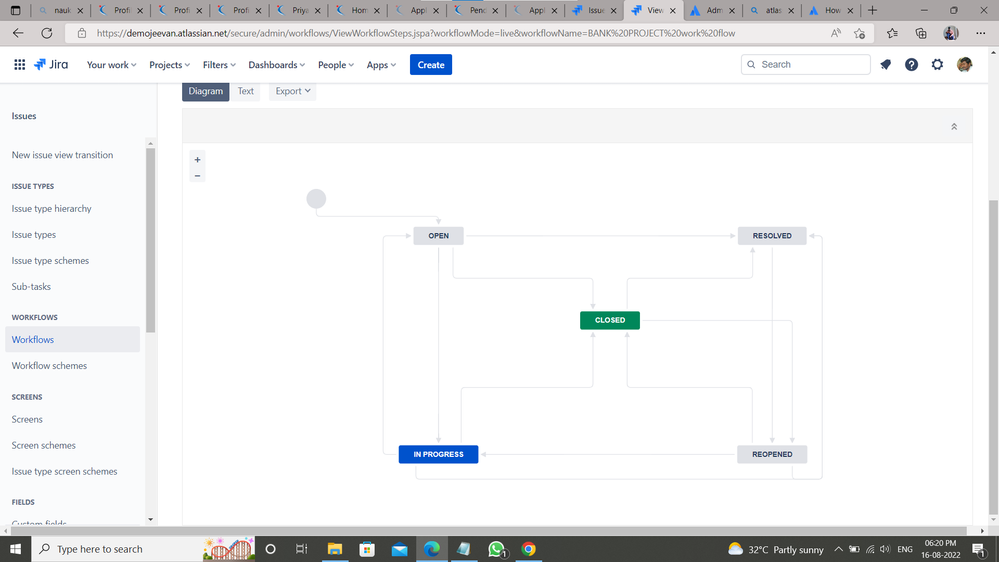Open the tab actions menu icon
This screenshot has height=562, width=999.
tap(16, 10)
